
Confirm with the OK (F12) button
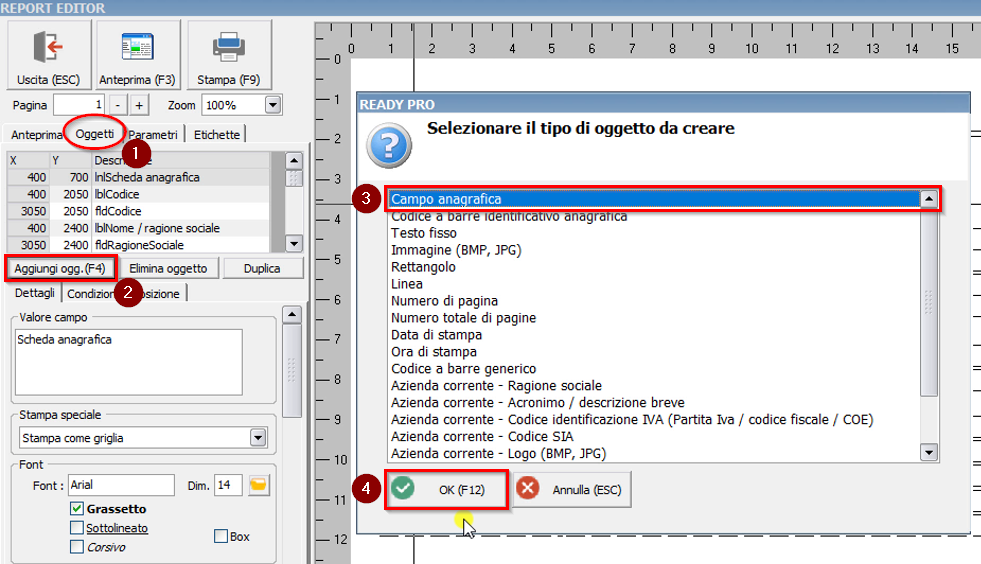[445, 489]
